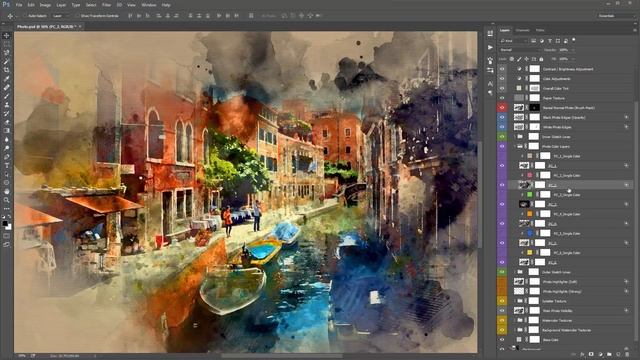
Task: Click the zoom percentage field in status bar
Action: coord(22,356)
